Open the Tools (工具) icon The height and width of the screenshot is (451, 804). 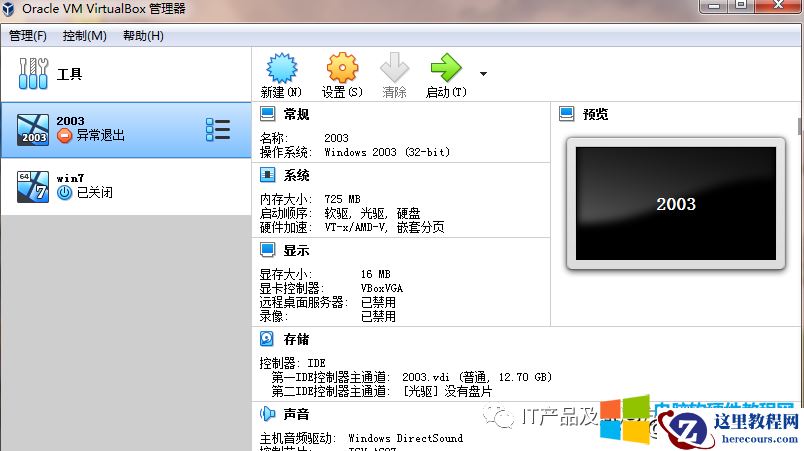pos(33,74)
